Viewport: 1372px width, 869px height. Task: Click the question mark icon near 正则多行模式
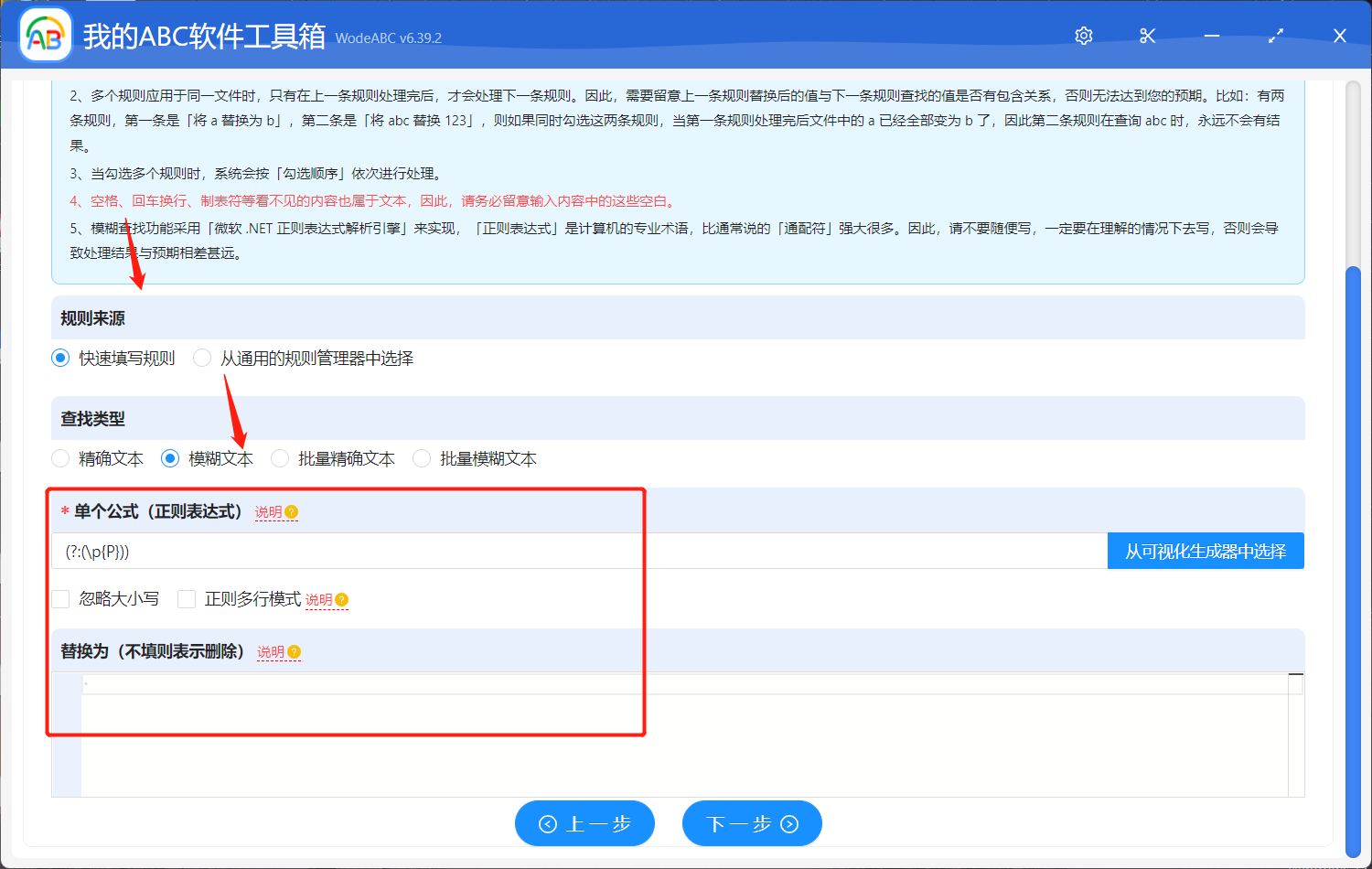(x=341, y=599)
